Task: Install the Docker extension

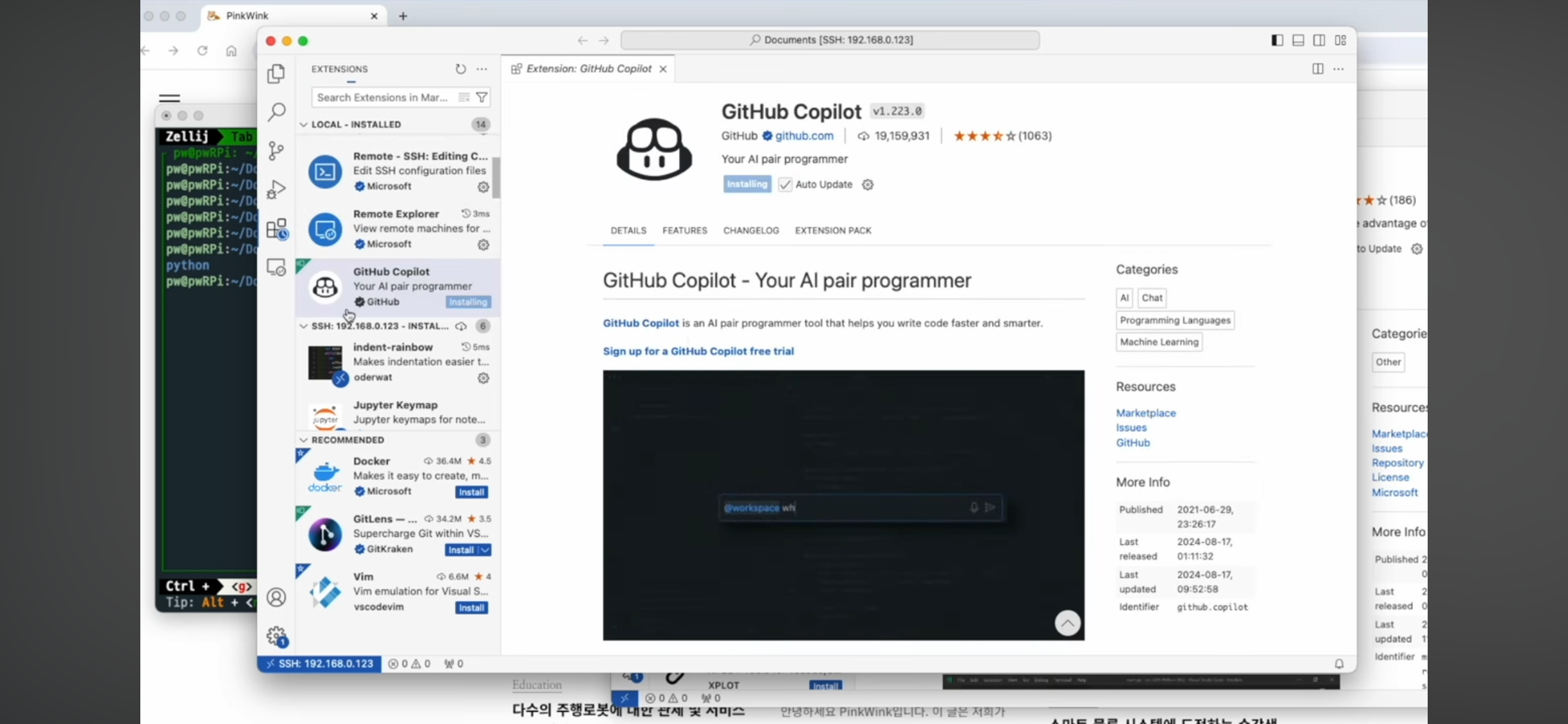Action: tap(471, 492)
